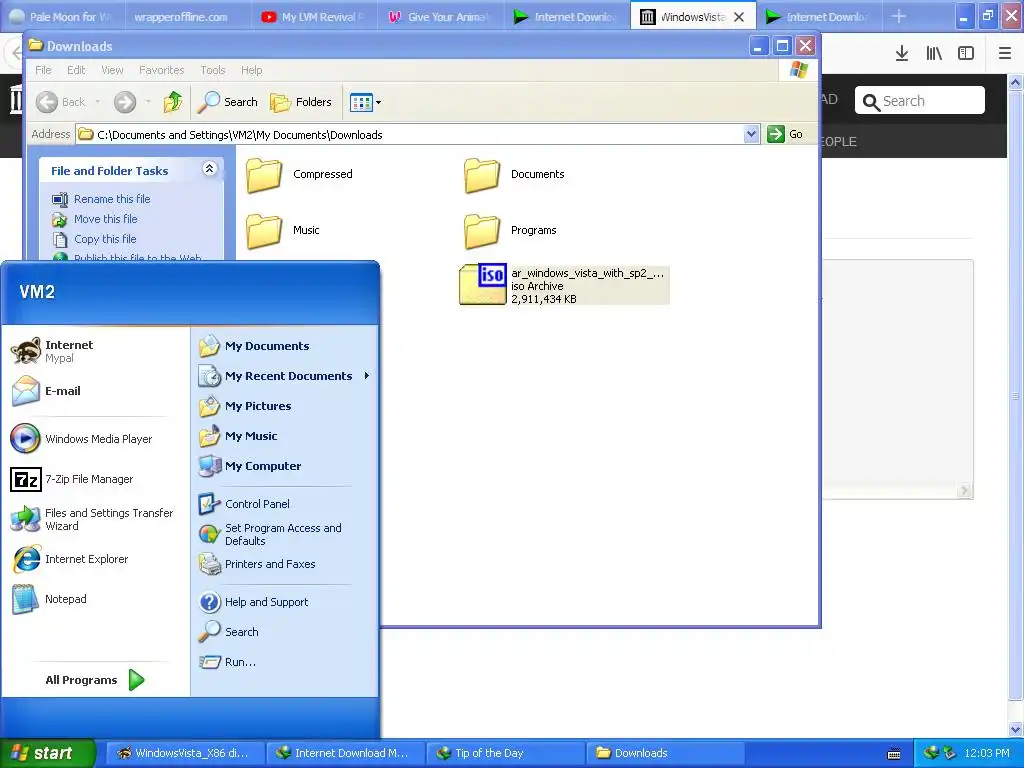Open the Documents folder

[x=515, y=174]
